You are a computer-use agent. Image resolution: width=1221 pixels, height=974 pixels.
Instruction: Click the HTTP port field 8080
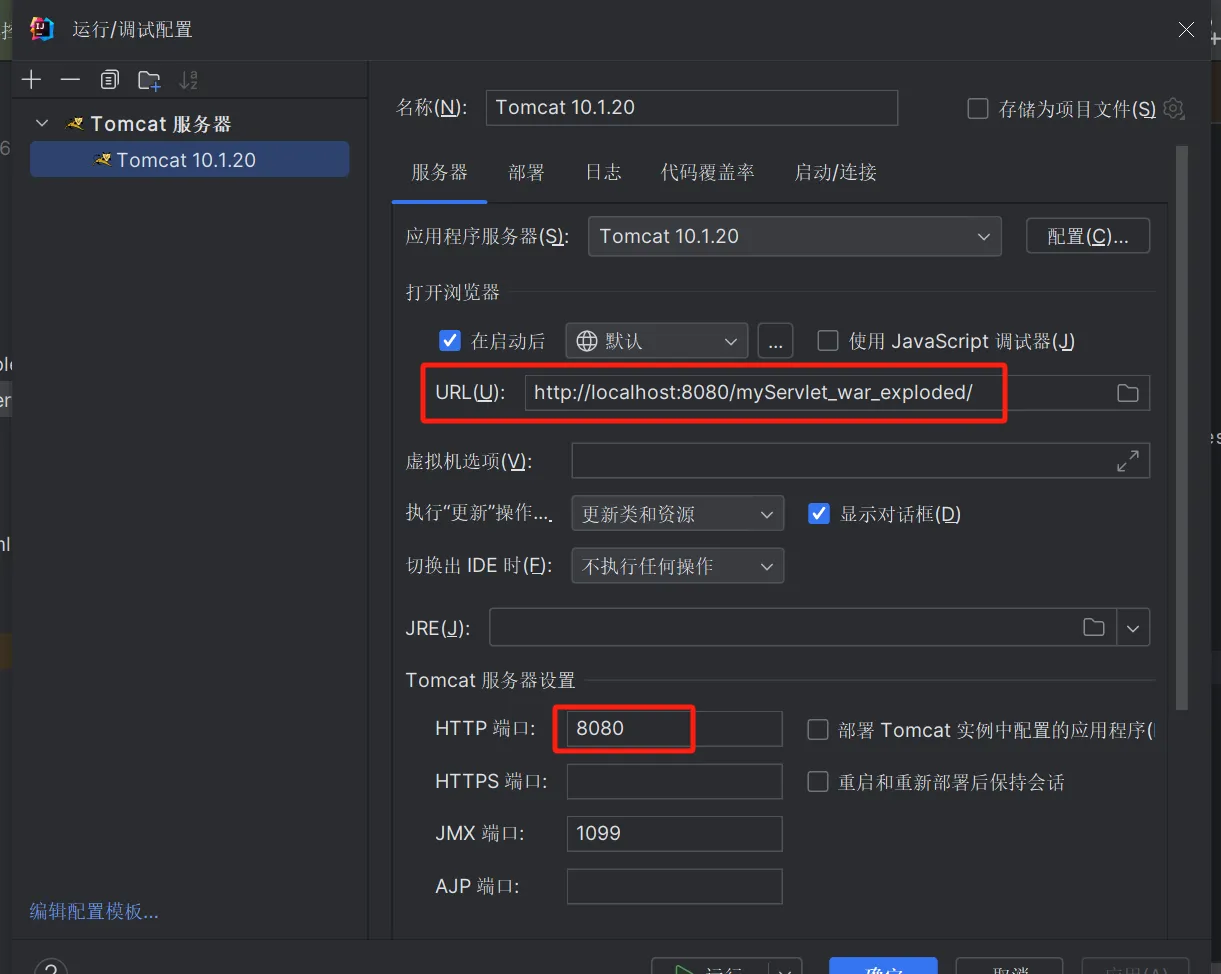click(674, 729)
